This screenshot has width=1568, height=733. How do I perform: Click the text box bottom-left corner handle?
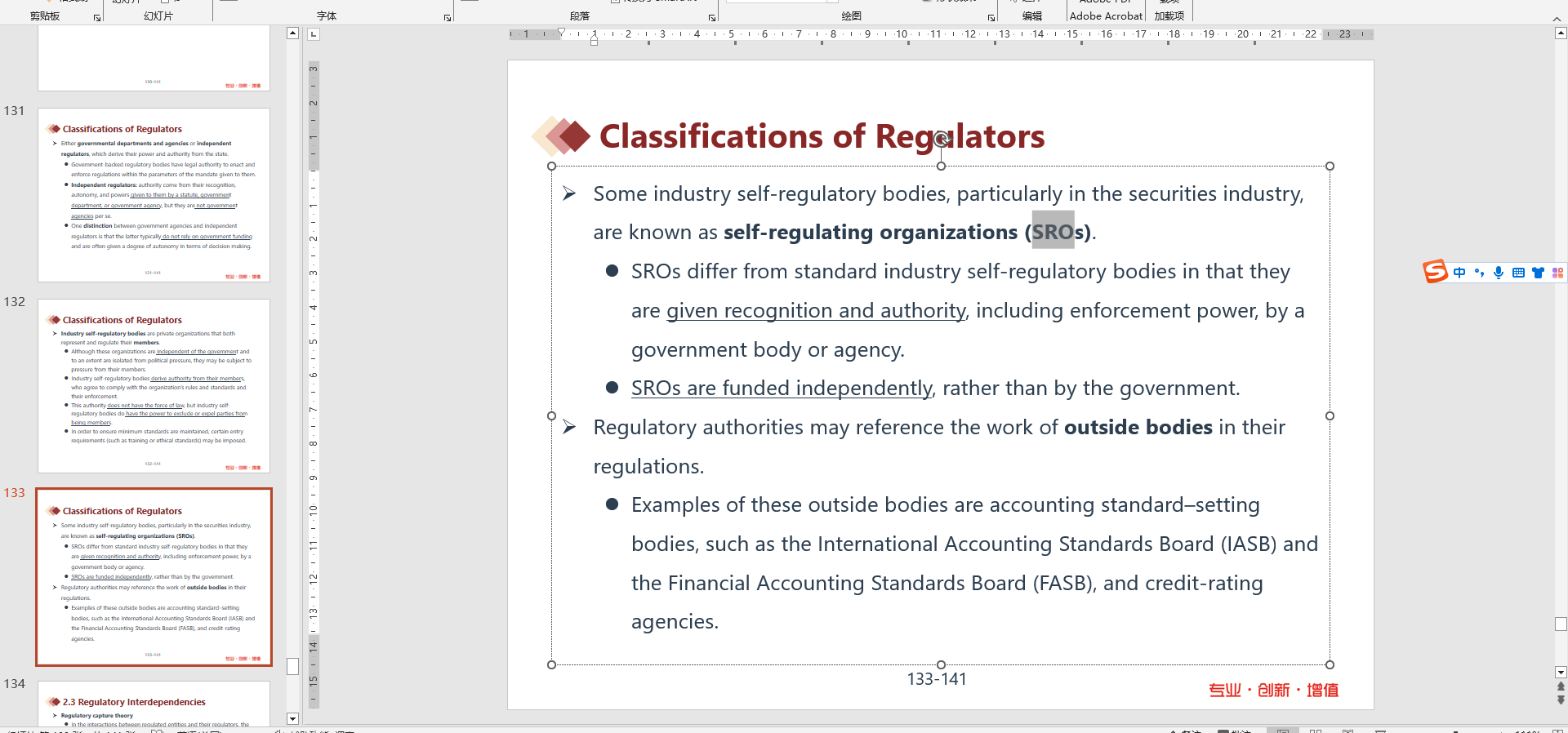[x=551, y=665]
